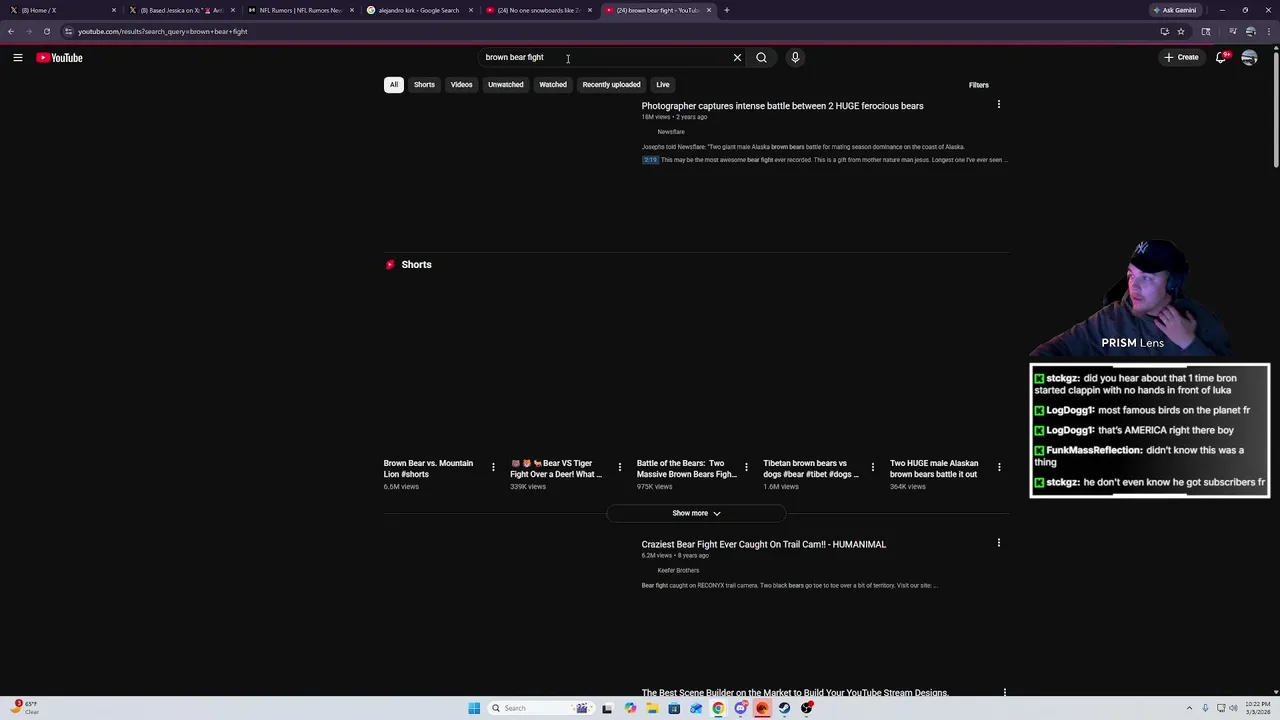
Task: Click the YouTube logo to go home
Action: (59, 57)
